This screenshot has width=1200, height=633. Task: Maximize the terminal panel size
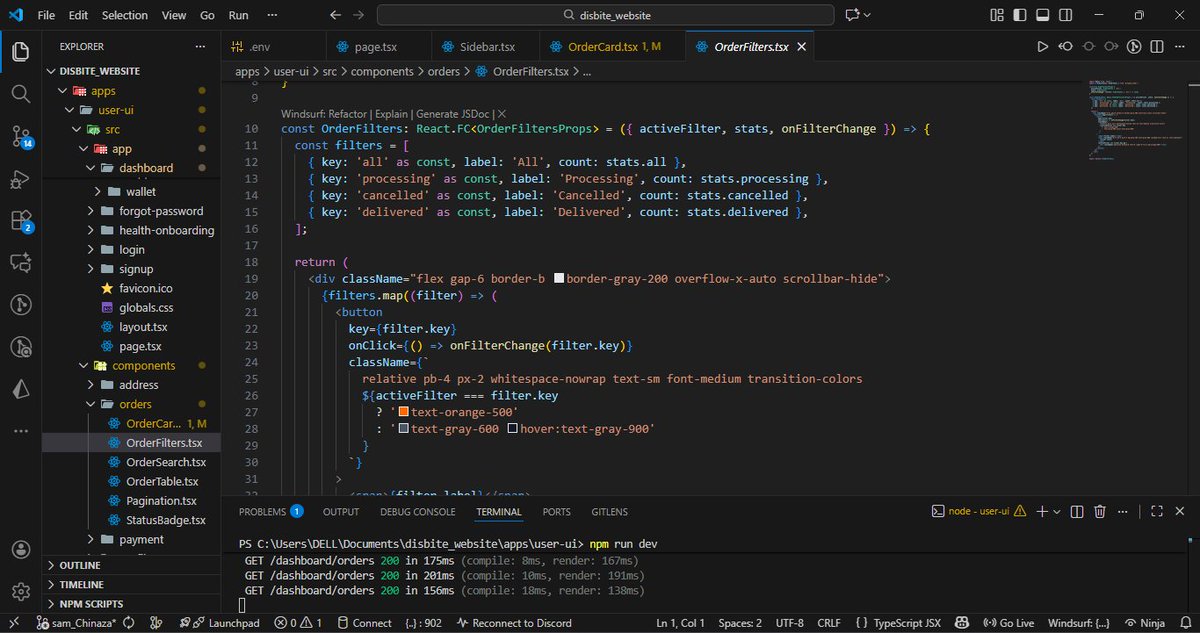pos(1155,511)
